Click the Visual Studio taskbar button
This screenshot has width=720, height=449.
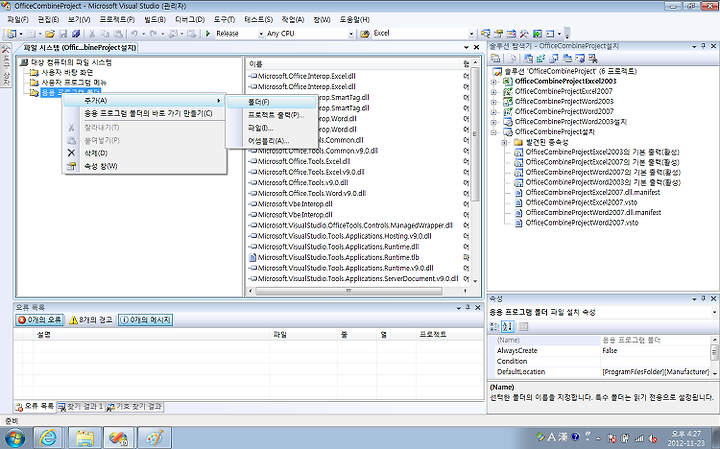click(x=119, y=438)
